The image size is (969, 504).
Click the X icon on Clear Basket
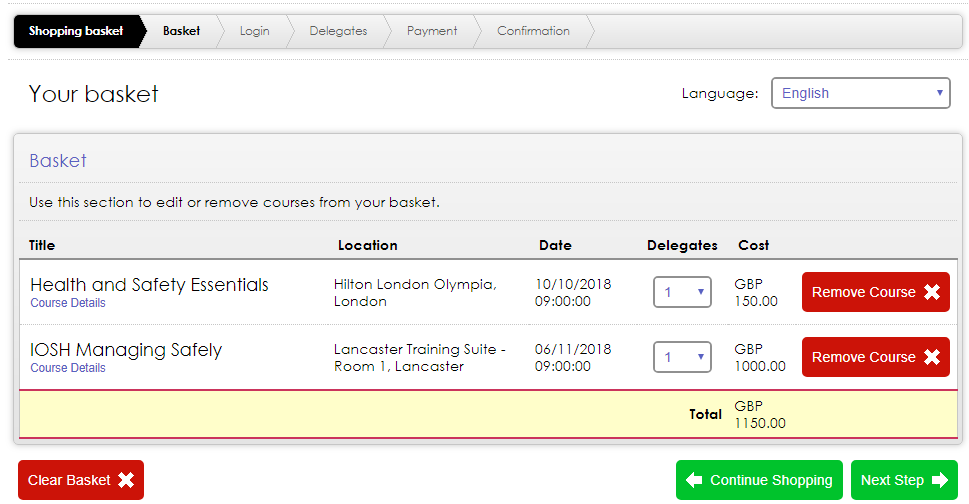(126, 480)
